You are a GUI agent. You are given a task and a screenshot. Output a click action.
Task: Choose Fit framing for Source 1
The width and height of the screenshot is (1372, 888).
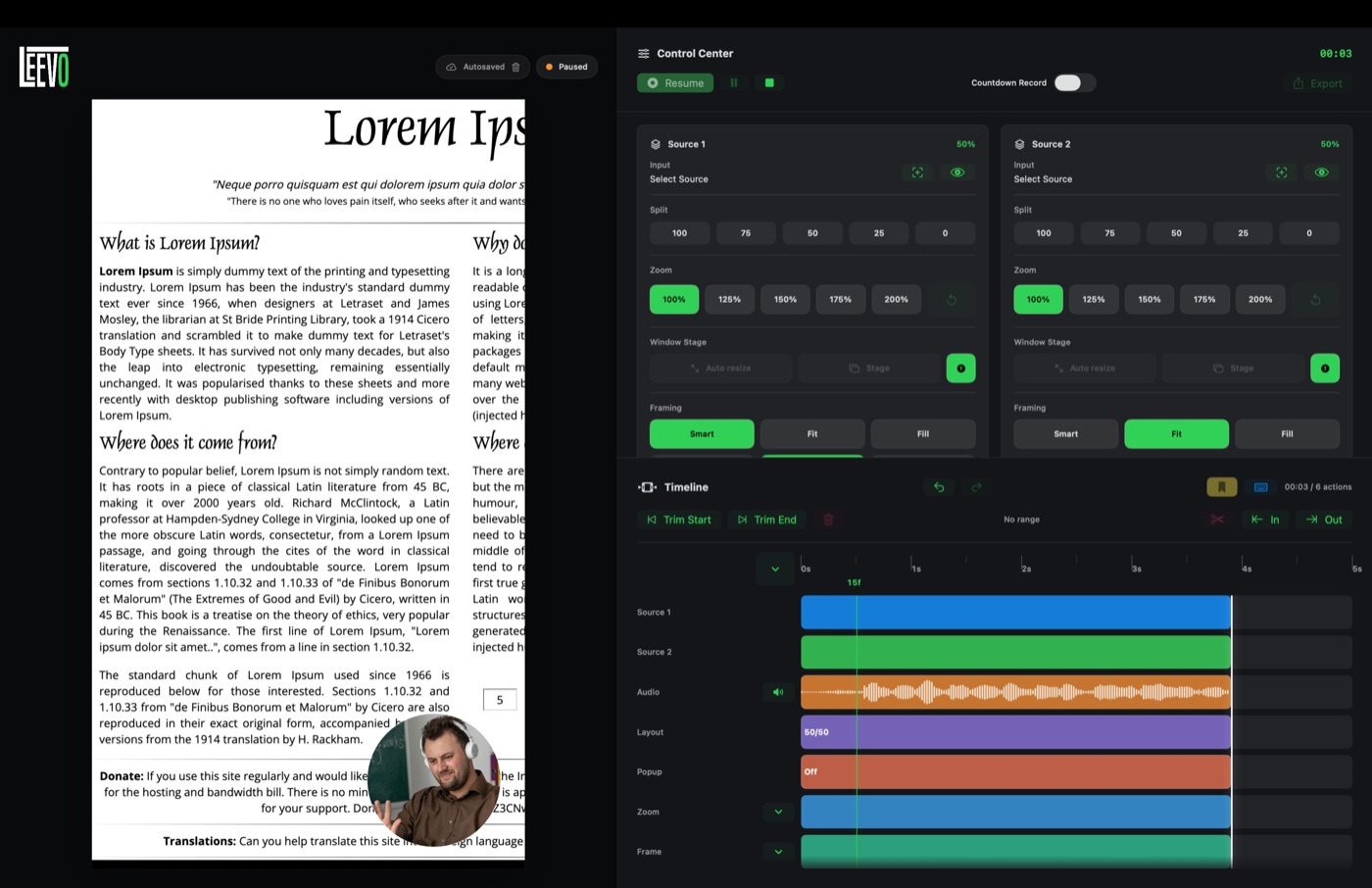point(812,434)
